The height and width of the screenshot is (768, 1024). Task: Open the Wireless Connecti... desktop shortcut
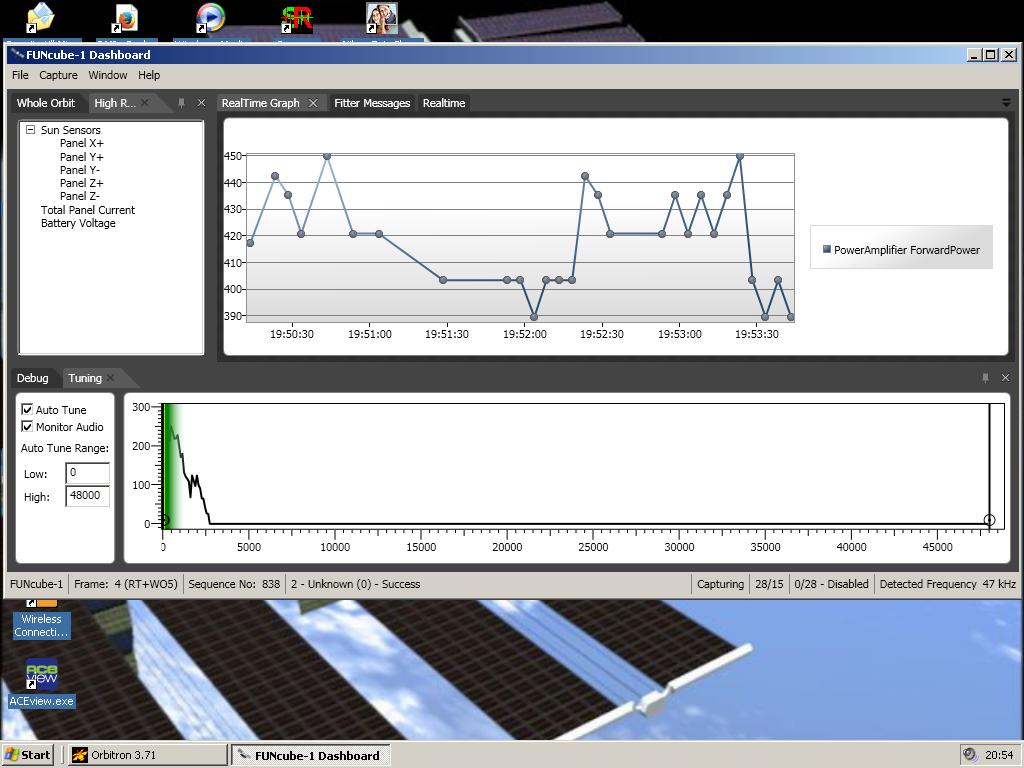[41, 619]
